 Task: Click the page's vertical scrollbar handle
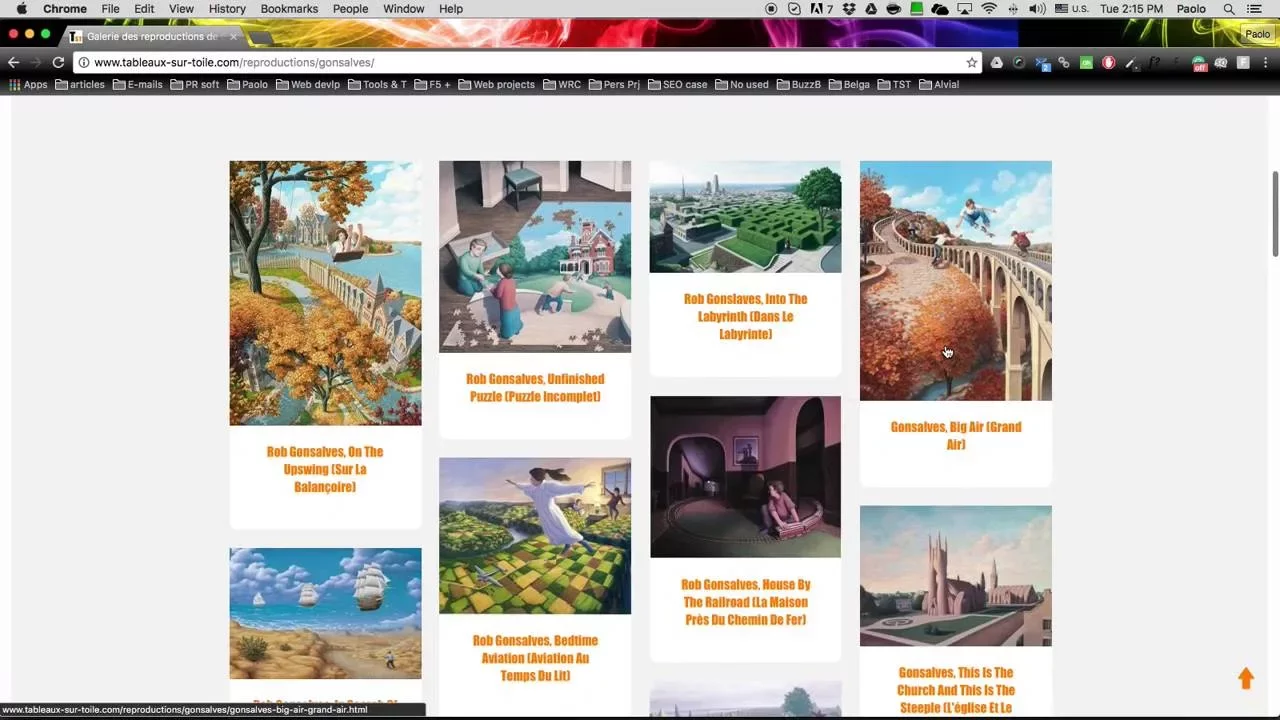coord(1275,213)
